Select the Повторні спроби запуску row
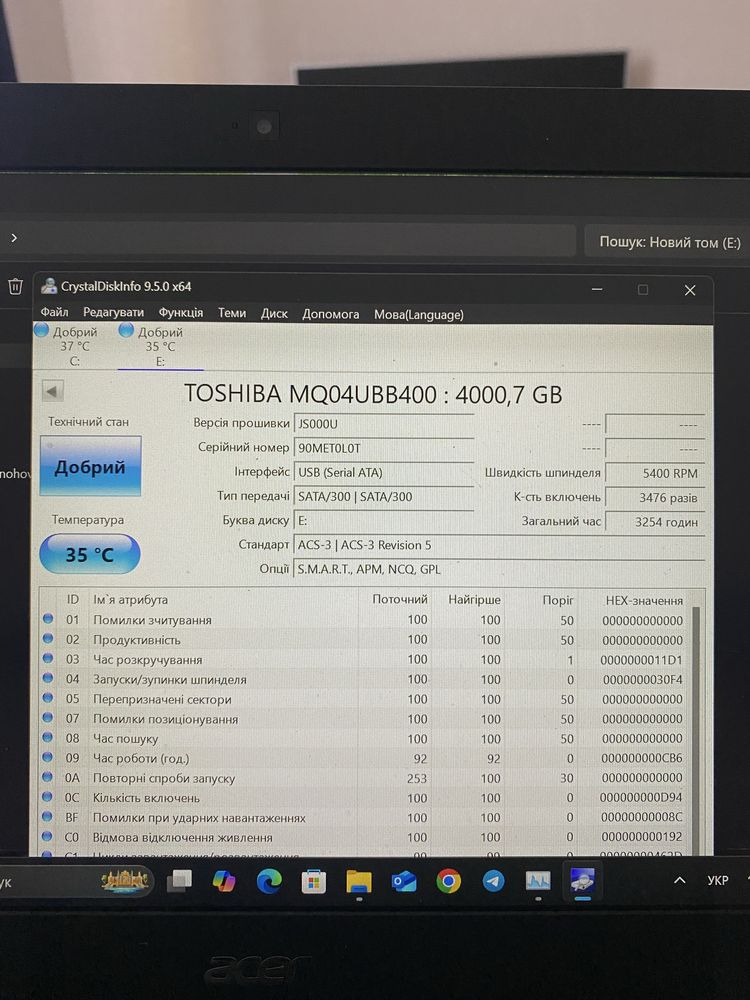The width and height of the screenshot is (750, 1000). coord(365,778)
